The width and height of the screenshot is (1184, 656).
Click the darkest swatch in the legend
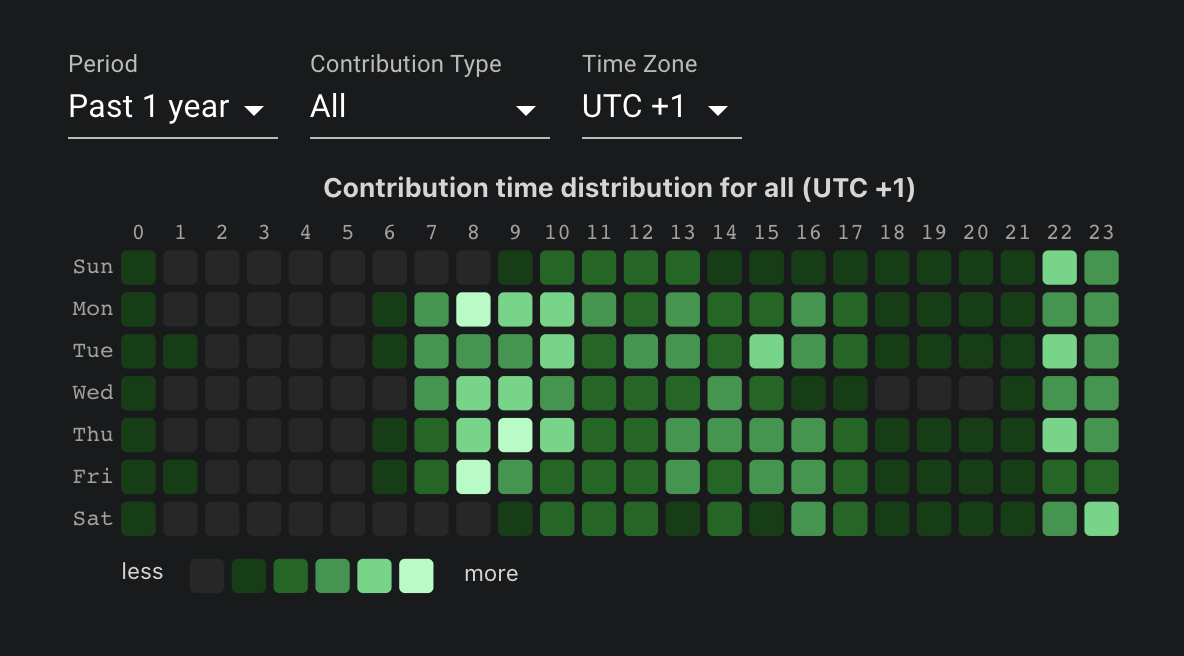point(207,576)
